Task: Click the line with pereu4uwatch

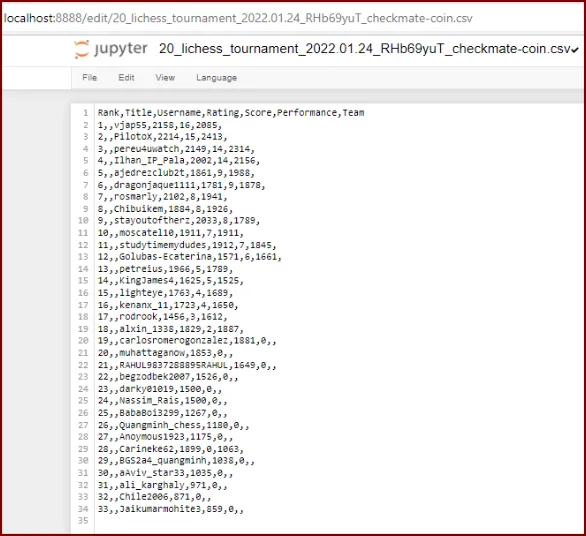Action: 176,149
